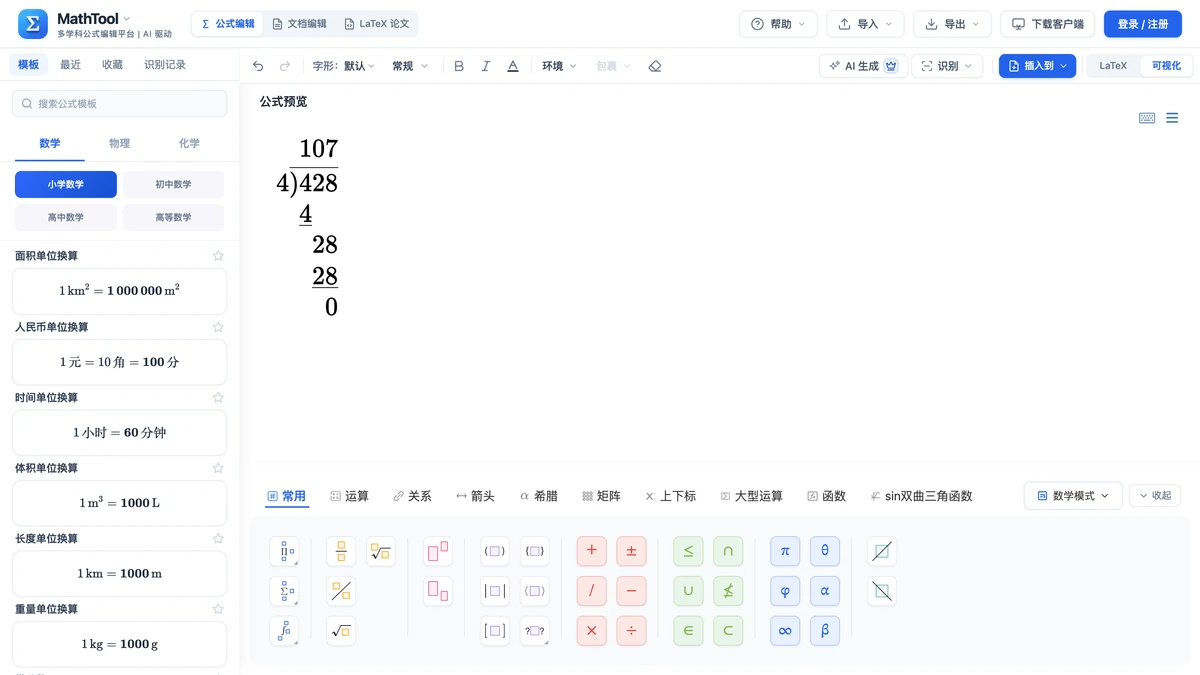Expand the 环境 environment dropdown
This screenshot has width=1200, height=675.
[x=560, y=66]
